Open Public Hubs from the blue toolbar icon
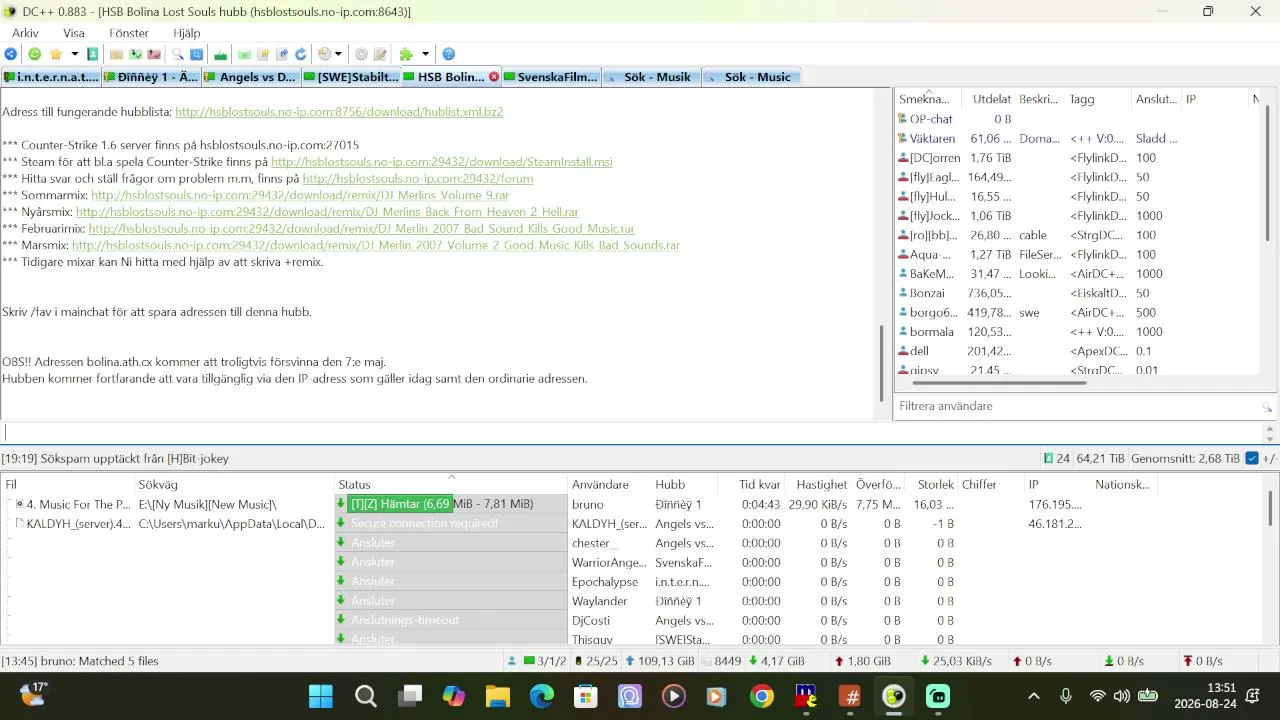 [11, 54]
